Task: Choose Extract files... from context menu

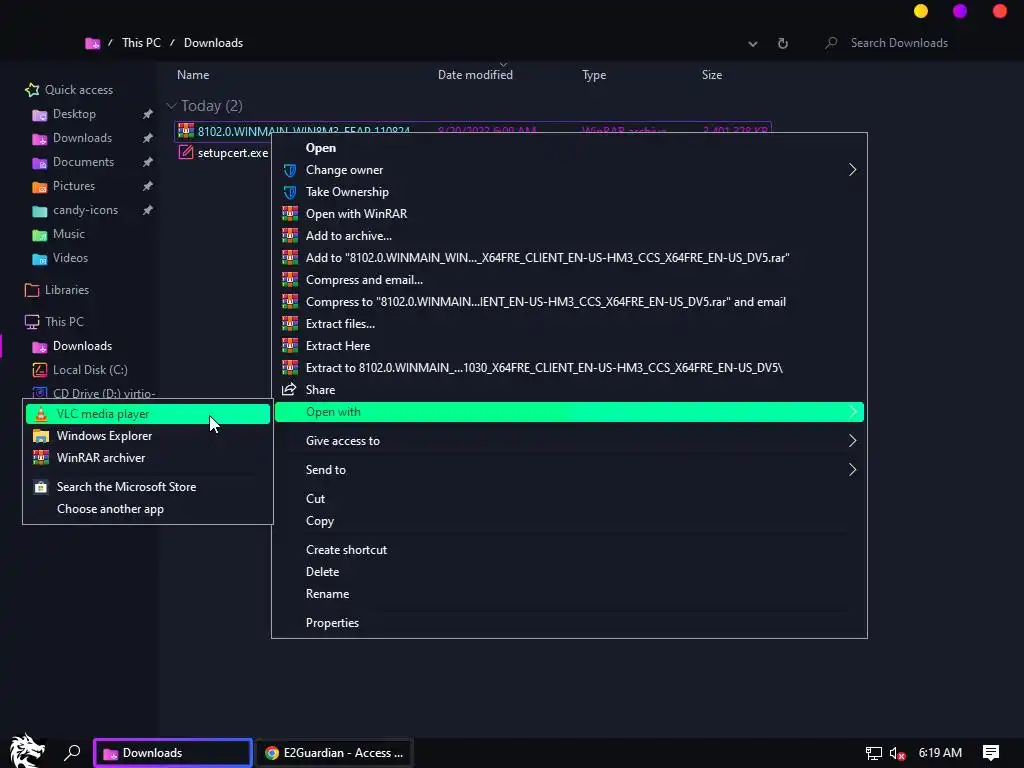Action: pyautogui.click(x=569, y=324)
